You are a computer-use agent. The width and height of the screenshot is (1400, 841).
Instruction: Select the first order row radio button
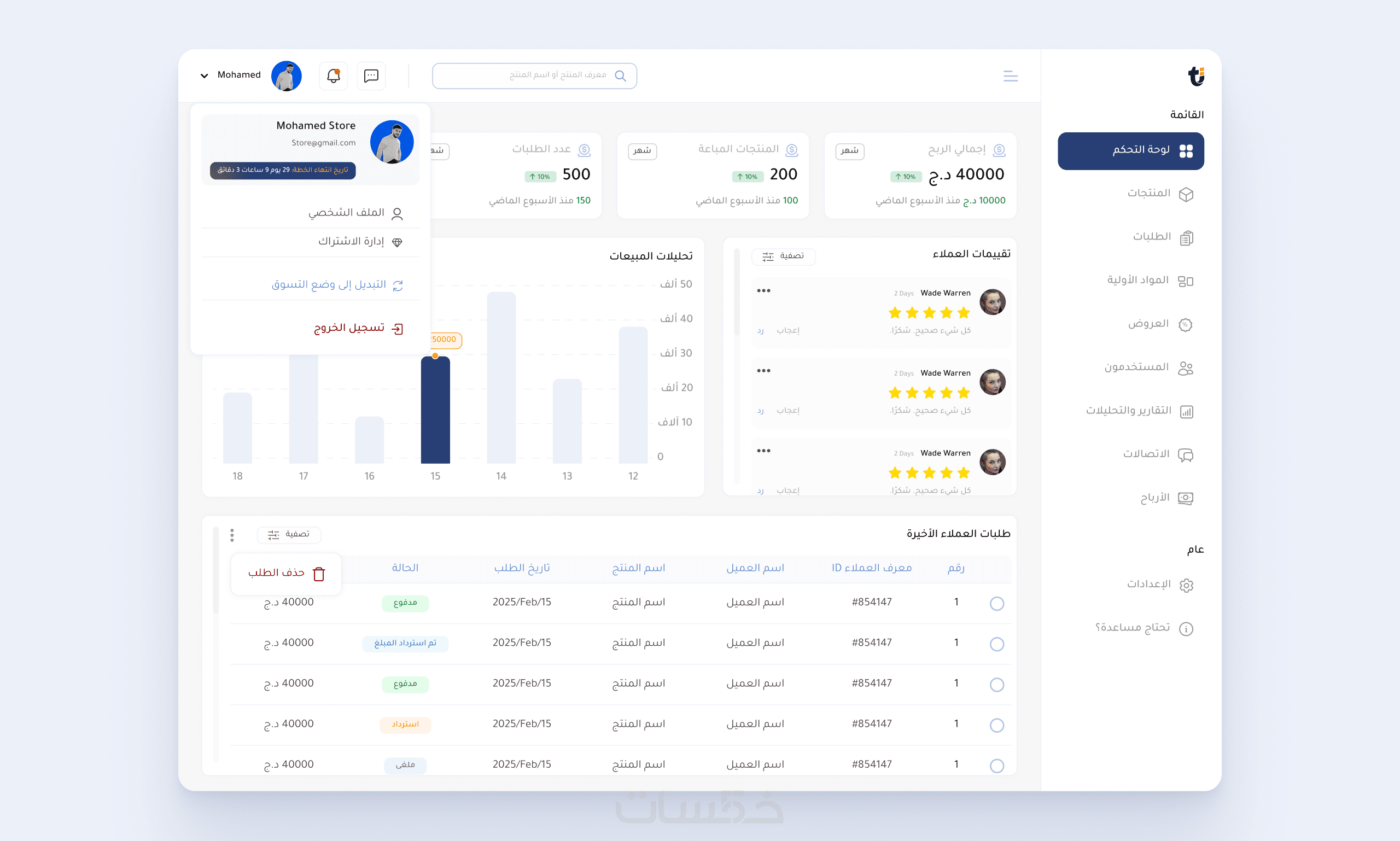996,603
